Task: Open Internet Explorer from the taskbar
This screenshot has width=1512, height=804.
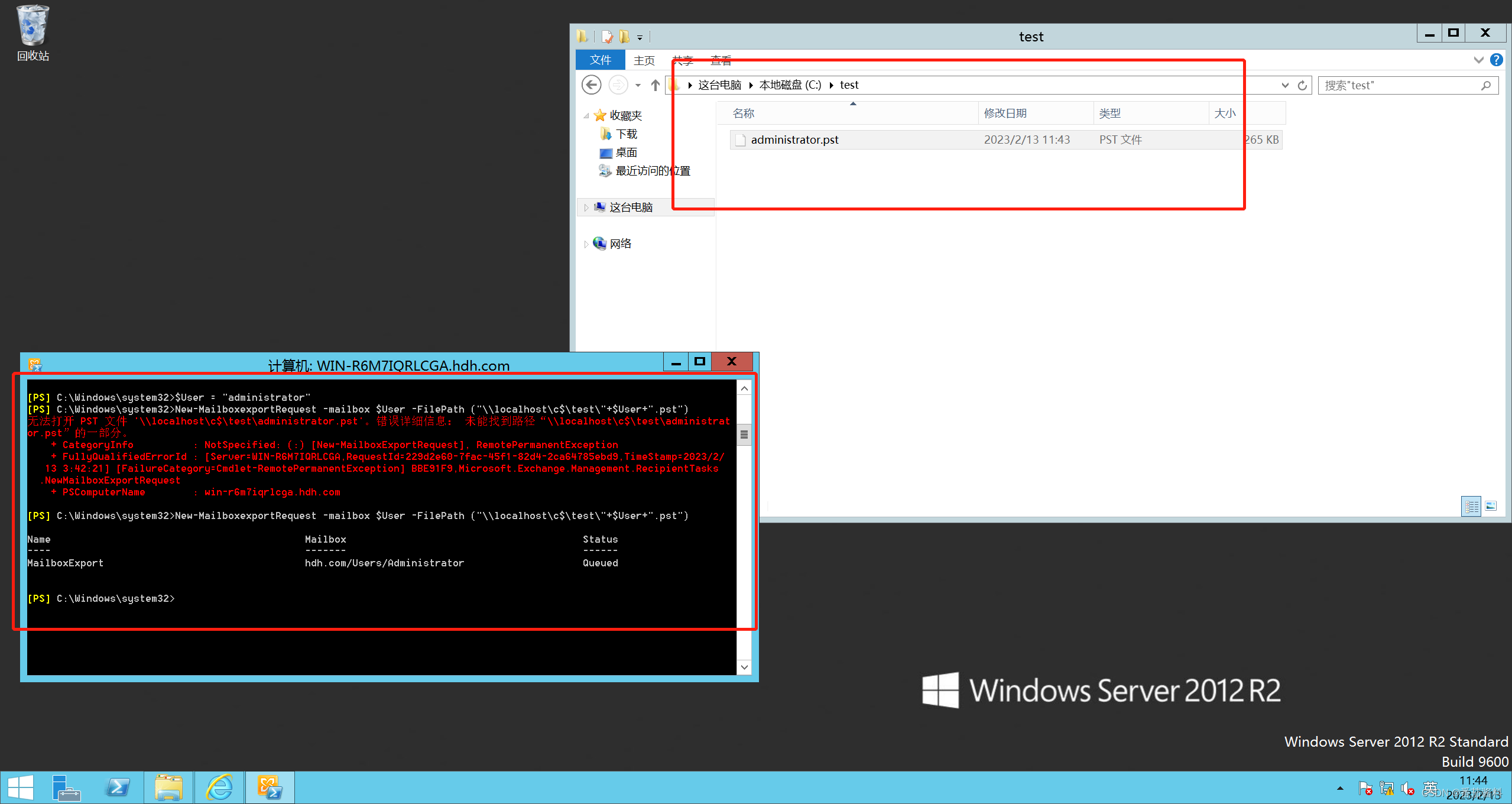Action: [x=219, y=787]
